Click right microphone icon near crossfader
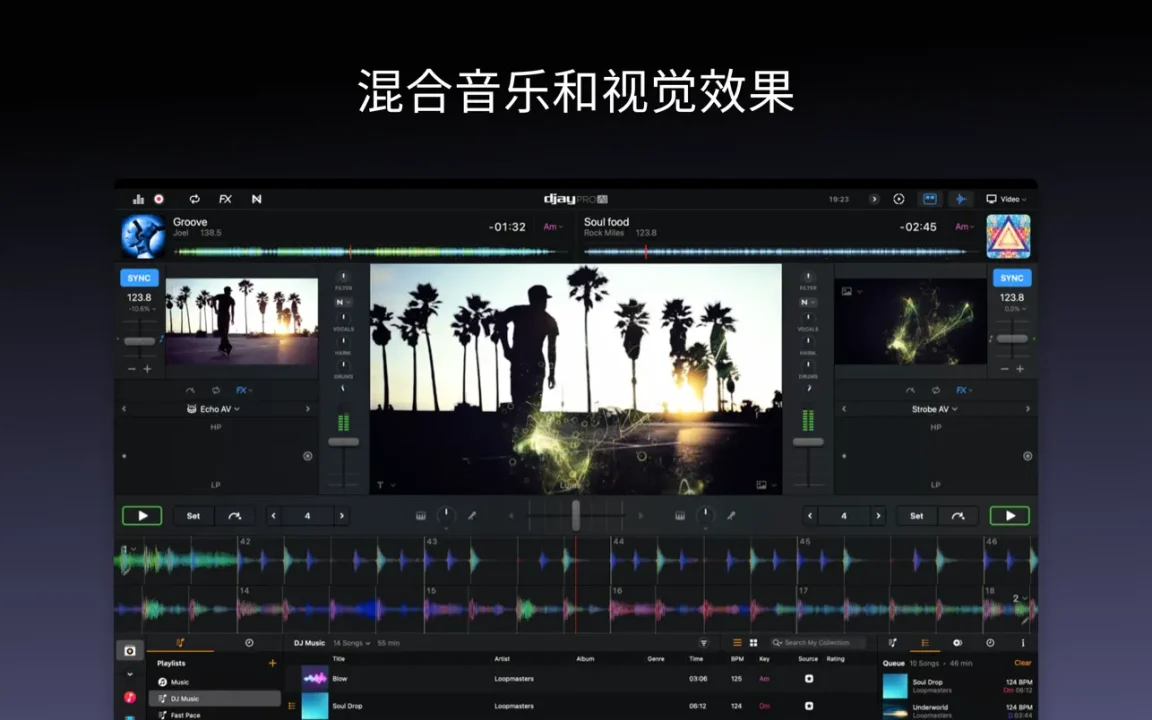The height and width of the screenshot is (720, 1152). [731, 516]
